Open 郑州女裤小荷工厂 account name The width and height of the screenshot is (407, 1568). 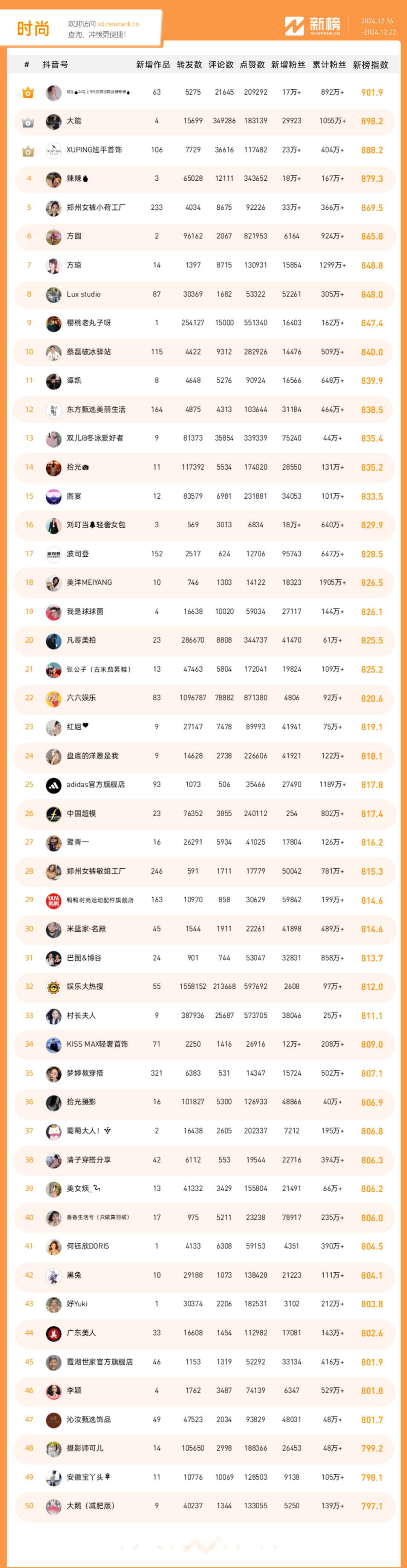96,207
